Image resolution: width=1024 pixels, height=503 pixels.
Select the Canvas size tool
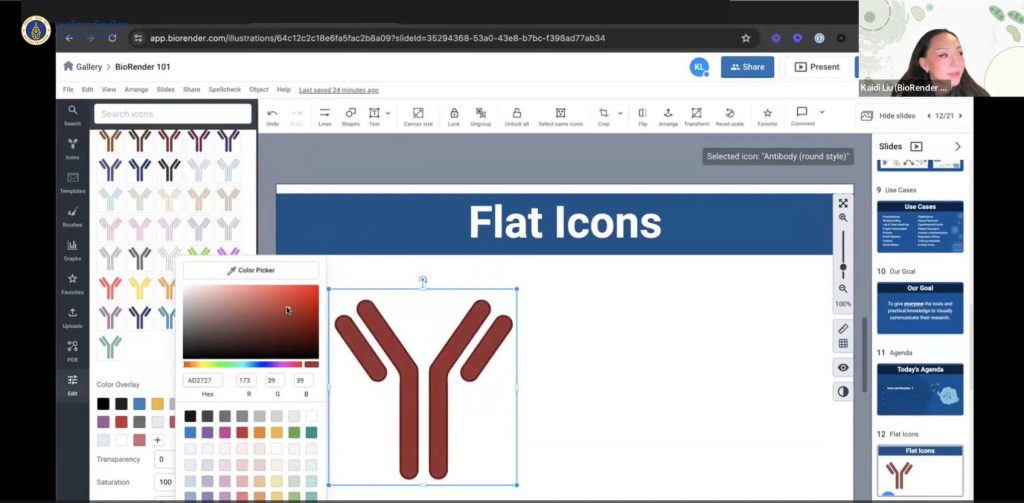click(x=418, y=115)
